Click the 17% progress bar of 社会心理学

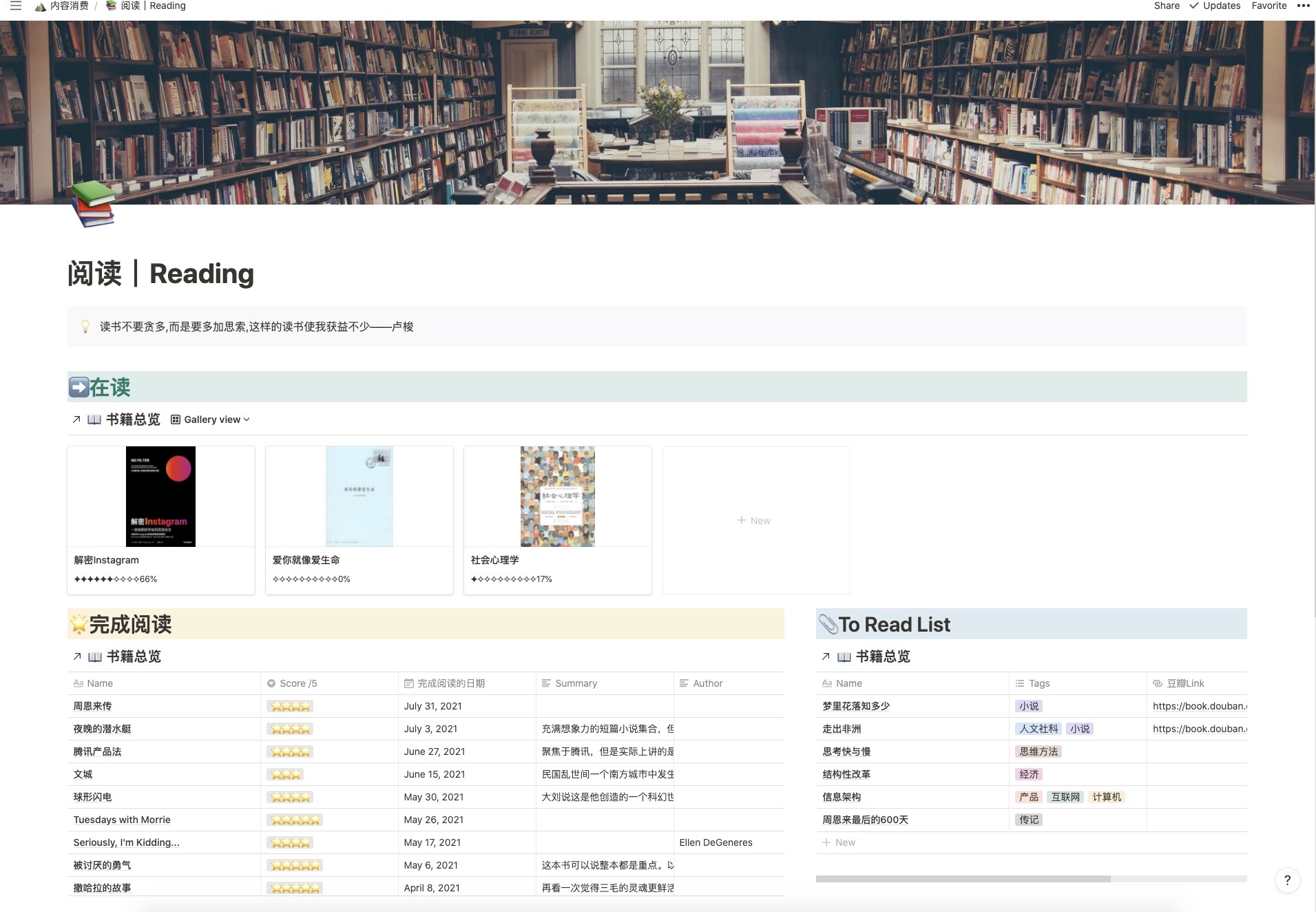[x=511, y=579]
